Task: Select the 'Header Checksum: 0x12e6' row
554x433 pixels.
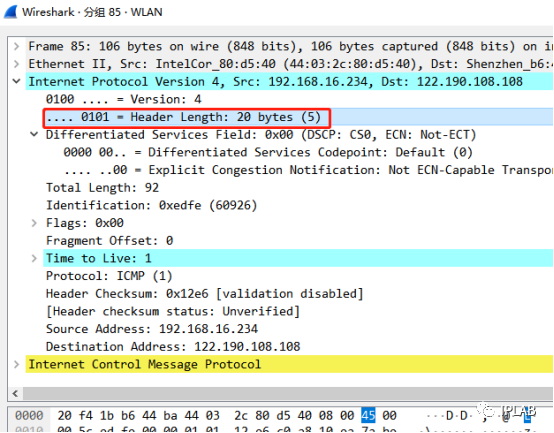Action: [x=298, y=293]
